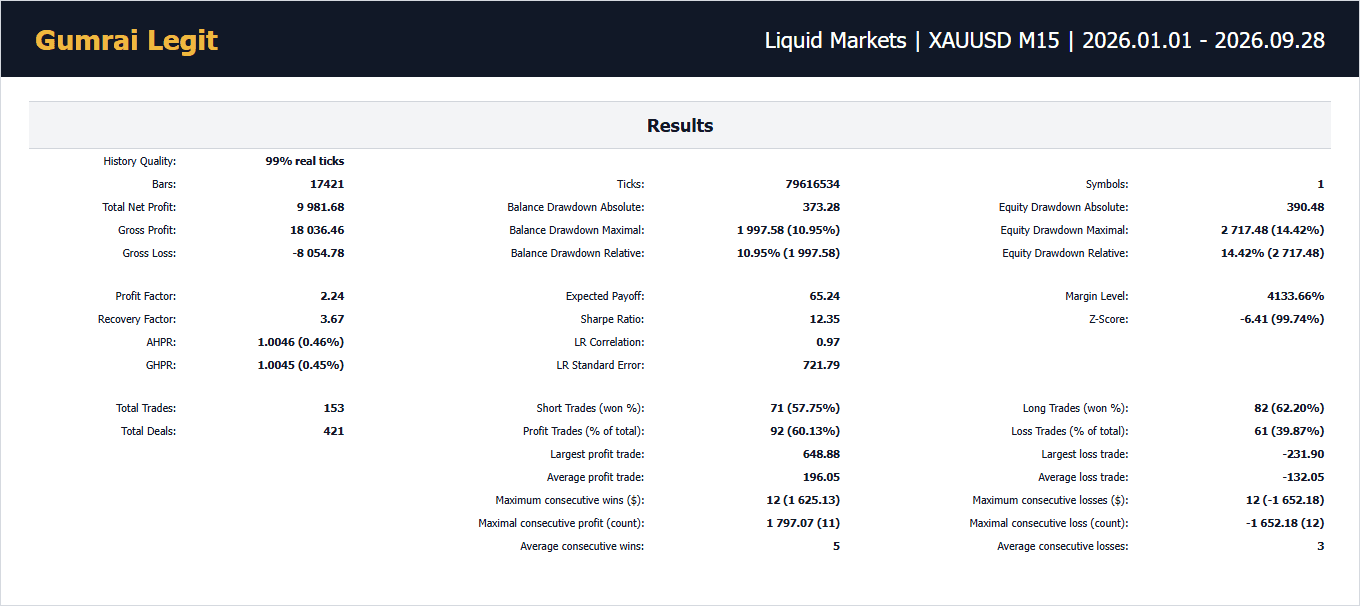Click the Gumrai Legit title
The image size is (1360, 606).
click(x=126, y=40)
